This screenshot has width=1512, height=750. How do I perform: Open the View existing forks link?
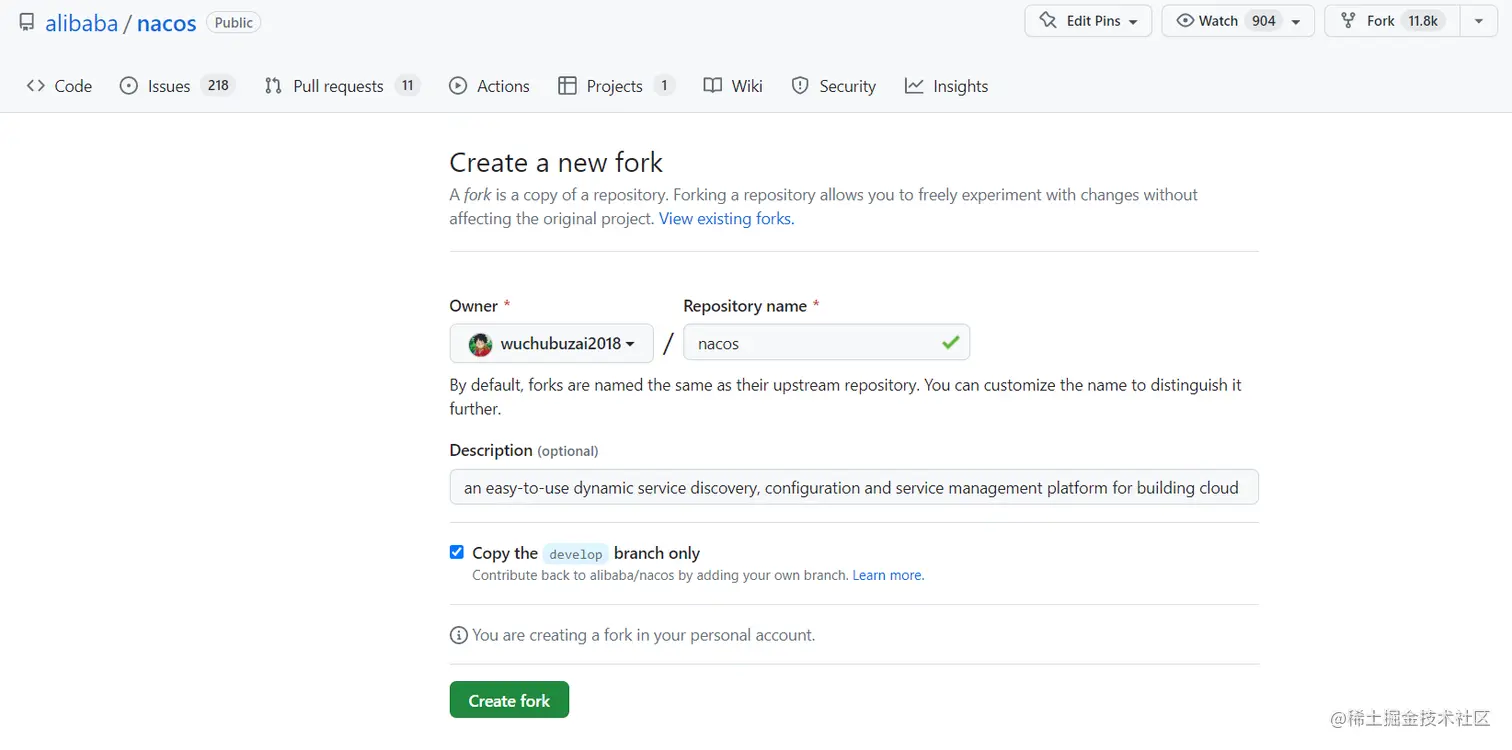tap(726, 219)
